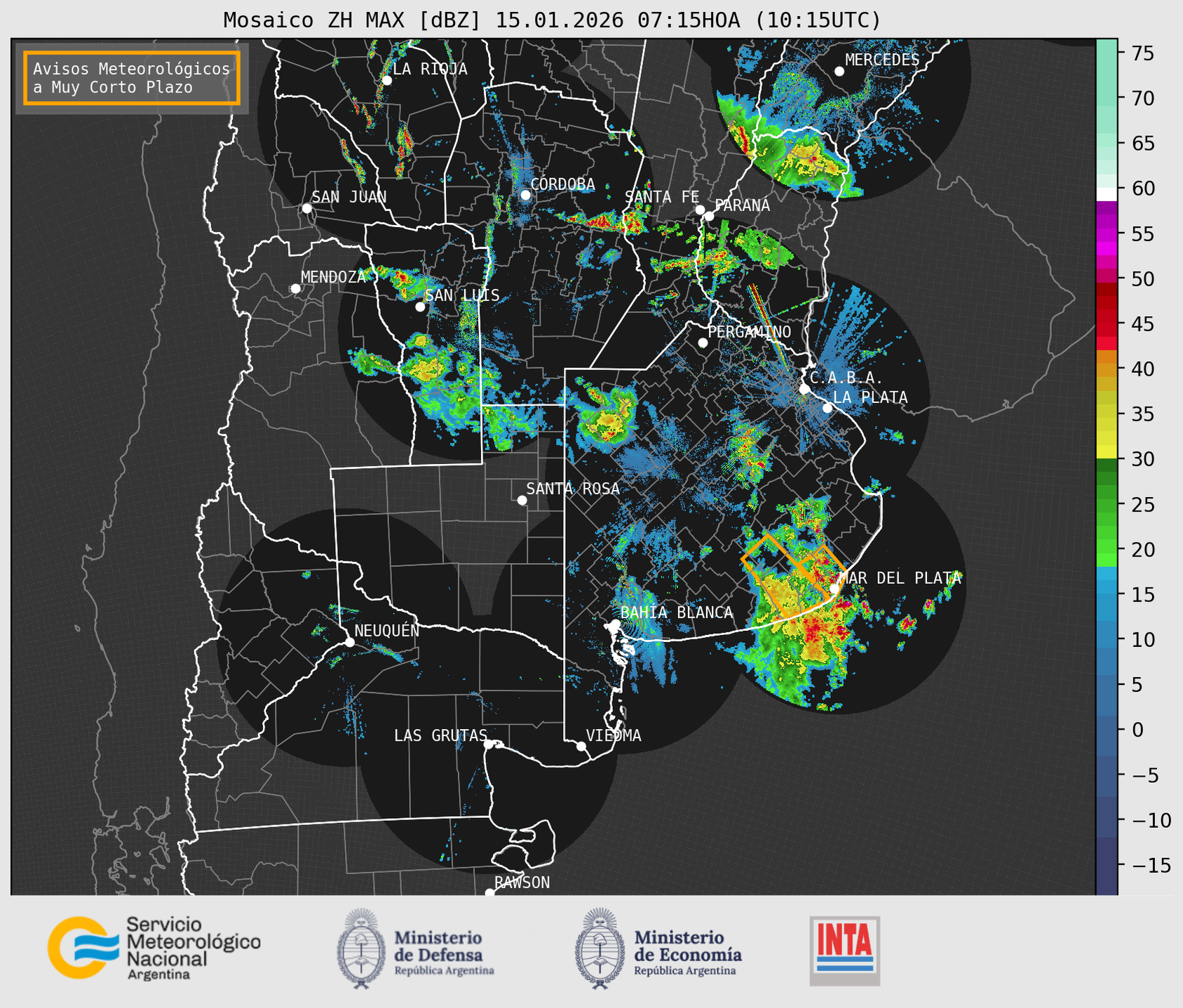Click the 'LA PLATA' label text
The image size is (1183, 1008).
pos(870,397)
